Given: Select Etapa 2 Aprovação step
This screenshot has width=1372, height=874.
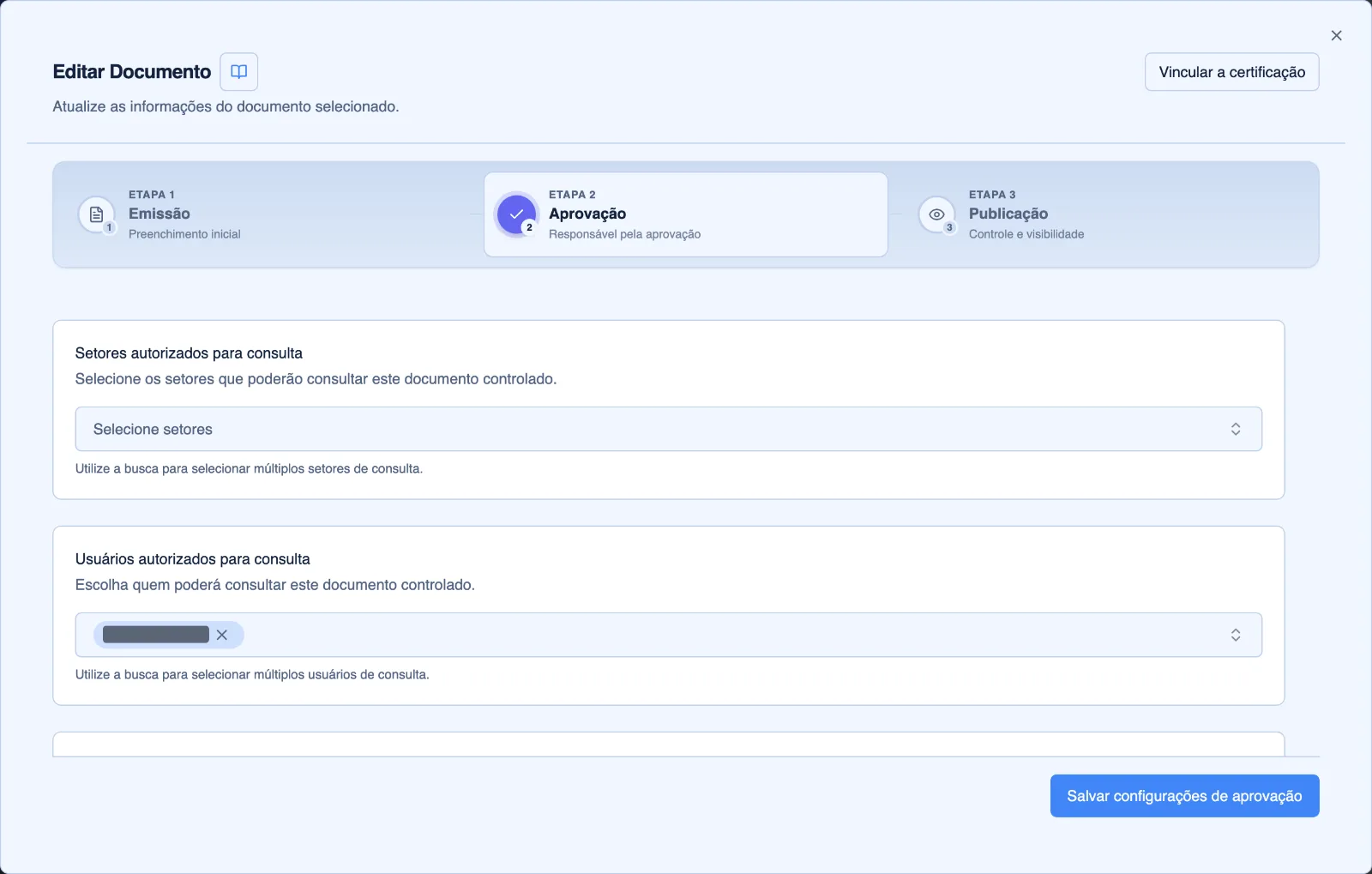Looking at the screenshot, I should click(x=686, y=214).
